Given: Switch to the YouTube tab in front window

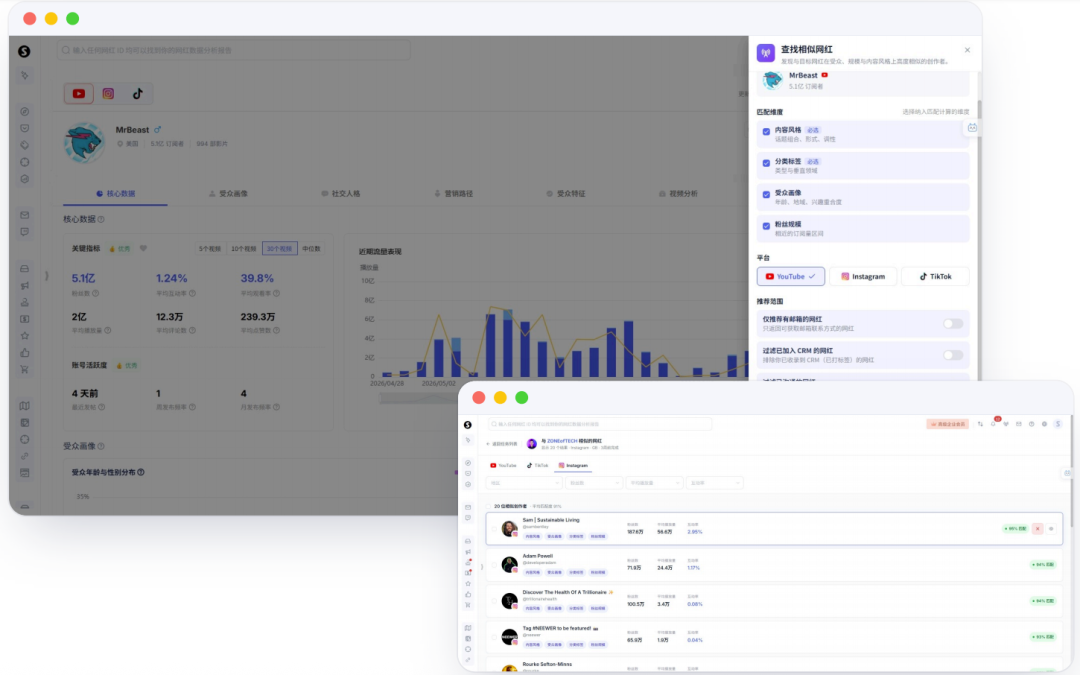Looking at the screenshot, I should [503, 466].
